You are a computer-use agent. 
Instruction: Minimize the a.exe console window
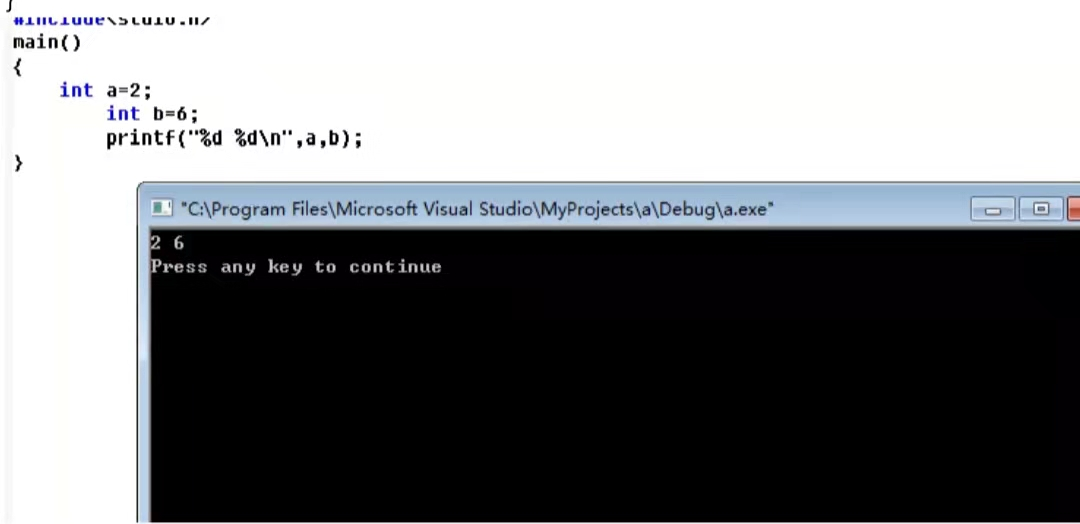tap(993, 209)
